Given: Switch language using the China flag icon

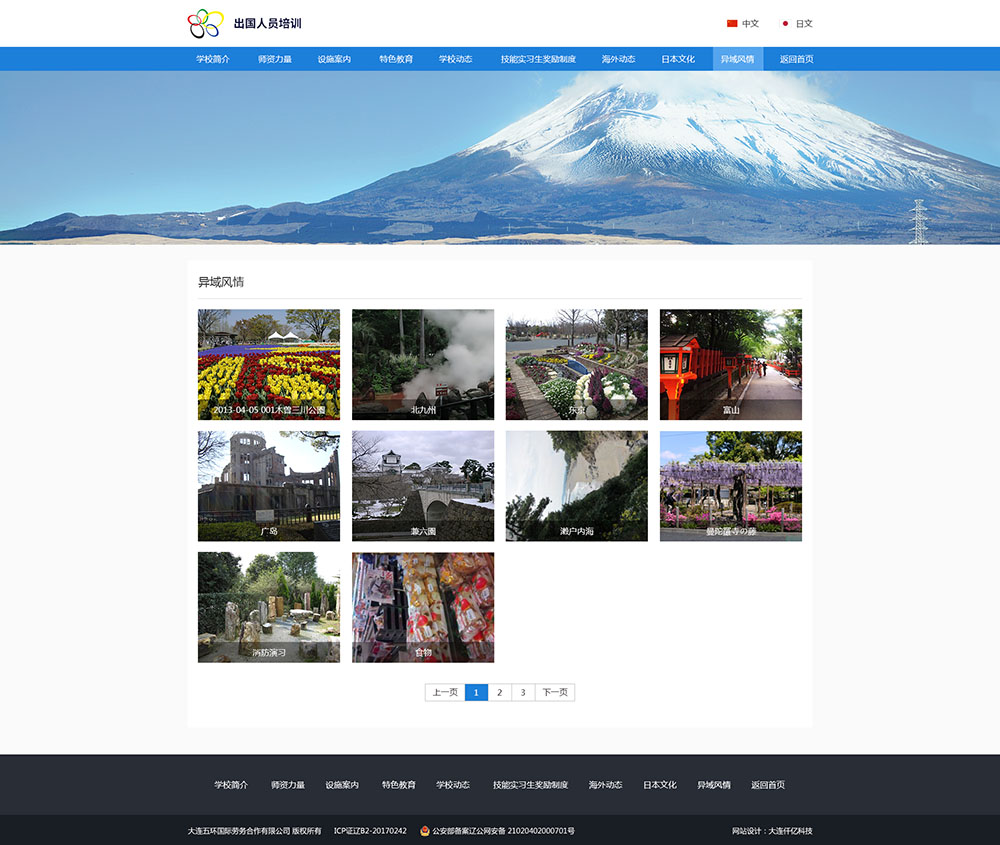Looking at the screenshot, I should pos(732,23).
